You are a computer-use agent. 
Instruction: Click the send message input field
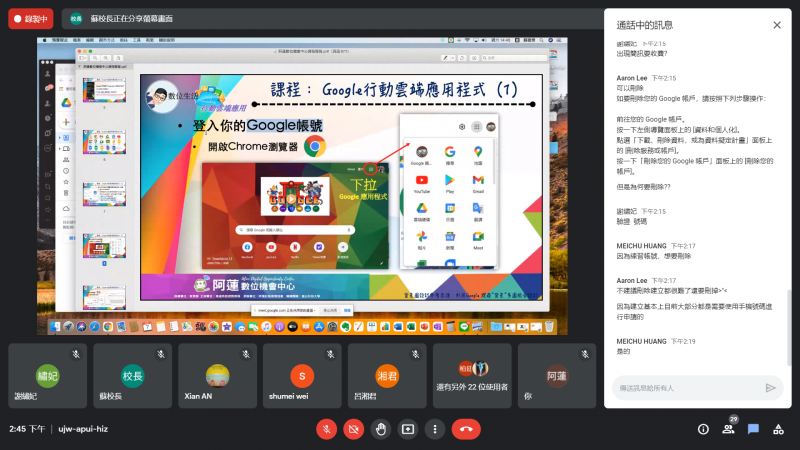point(689,388)
